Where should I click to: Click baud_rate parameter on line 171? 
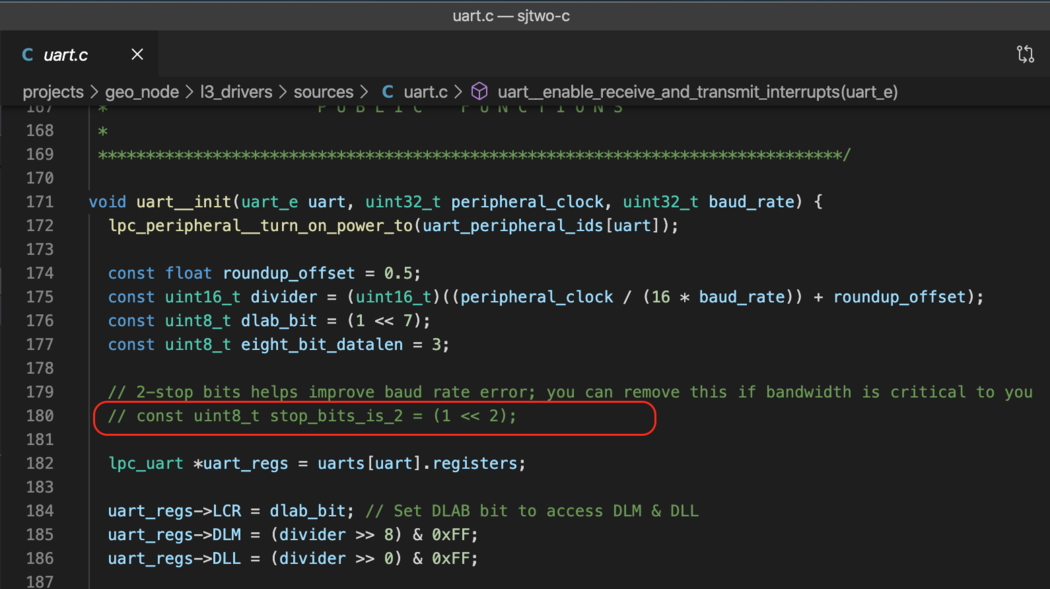pos(751,201)
